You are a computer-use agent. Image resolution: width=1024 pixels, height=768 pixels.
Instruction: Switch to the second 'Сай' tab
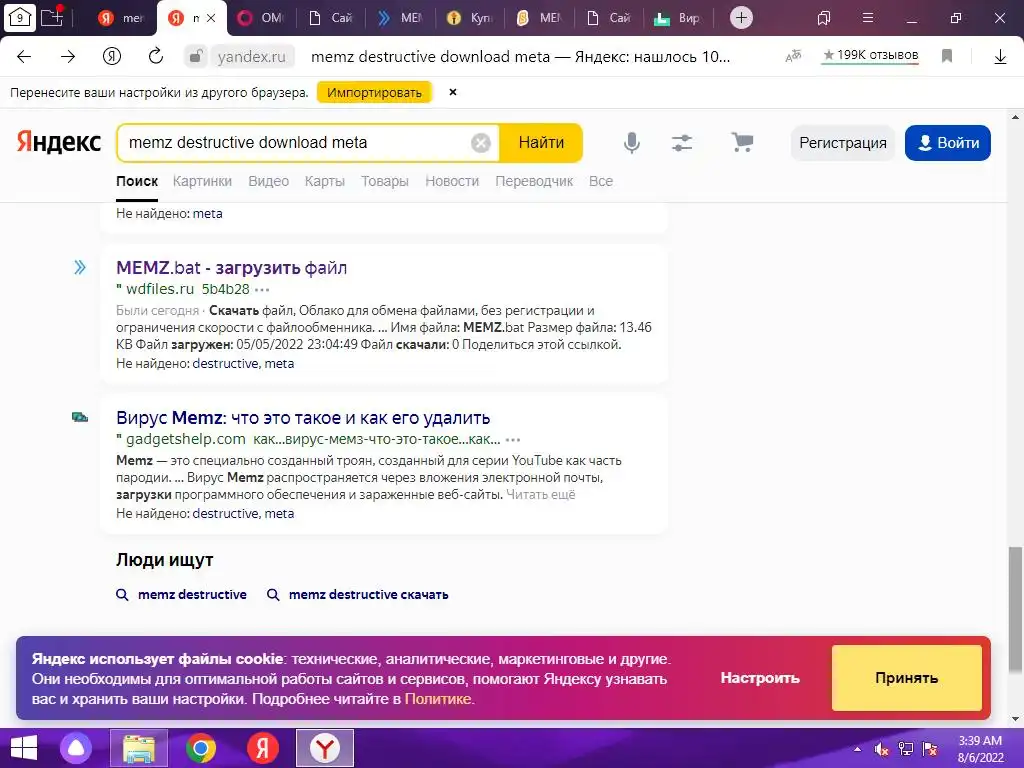coord(608,18)
